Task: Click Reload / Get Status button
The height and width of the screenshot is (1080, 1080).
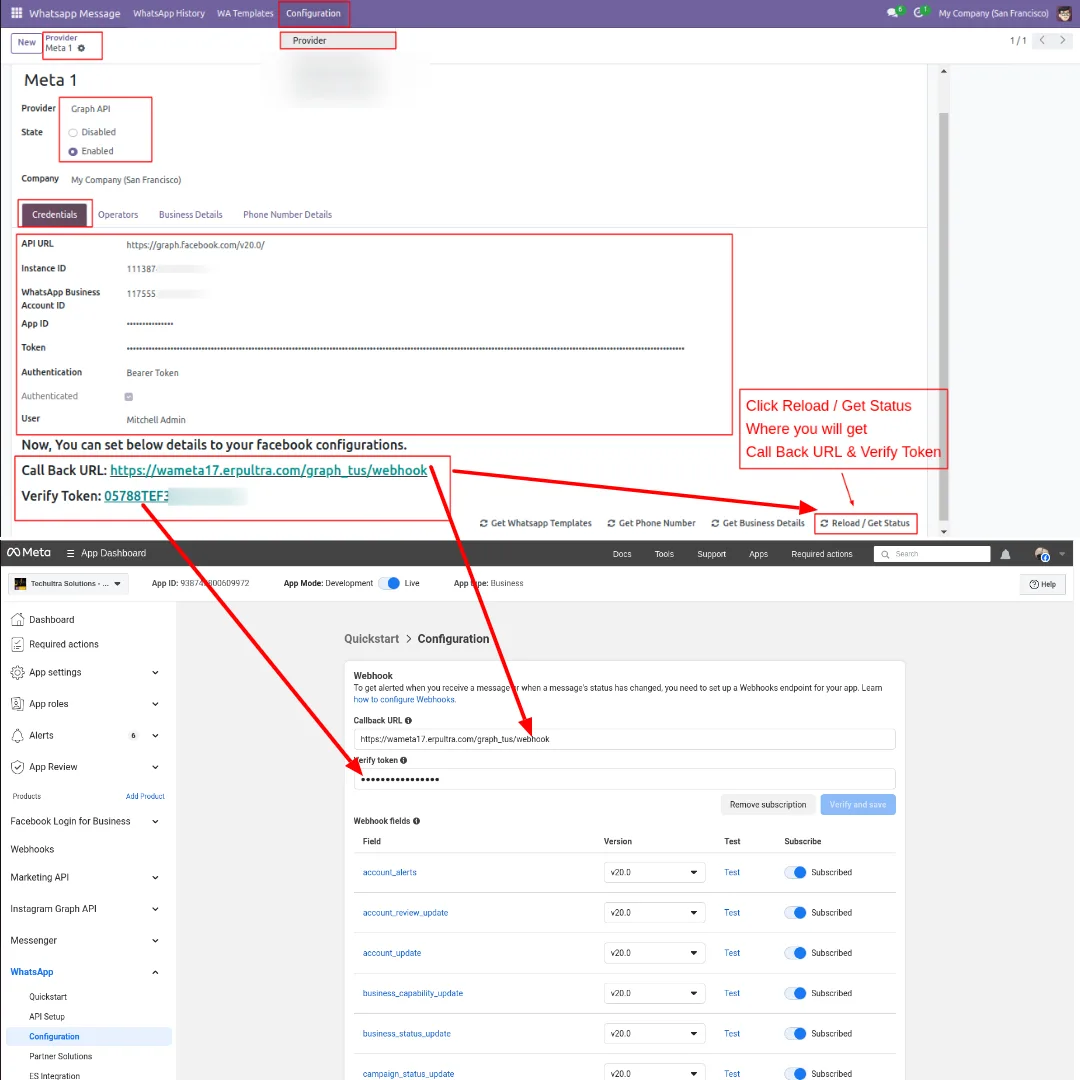Action: click(x=865, y=523)
